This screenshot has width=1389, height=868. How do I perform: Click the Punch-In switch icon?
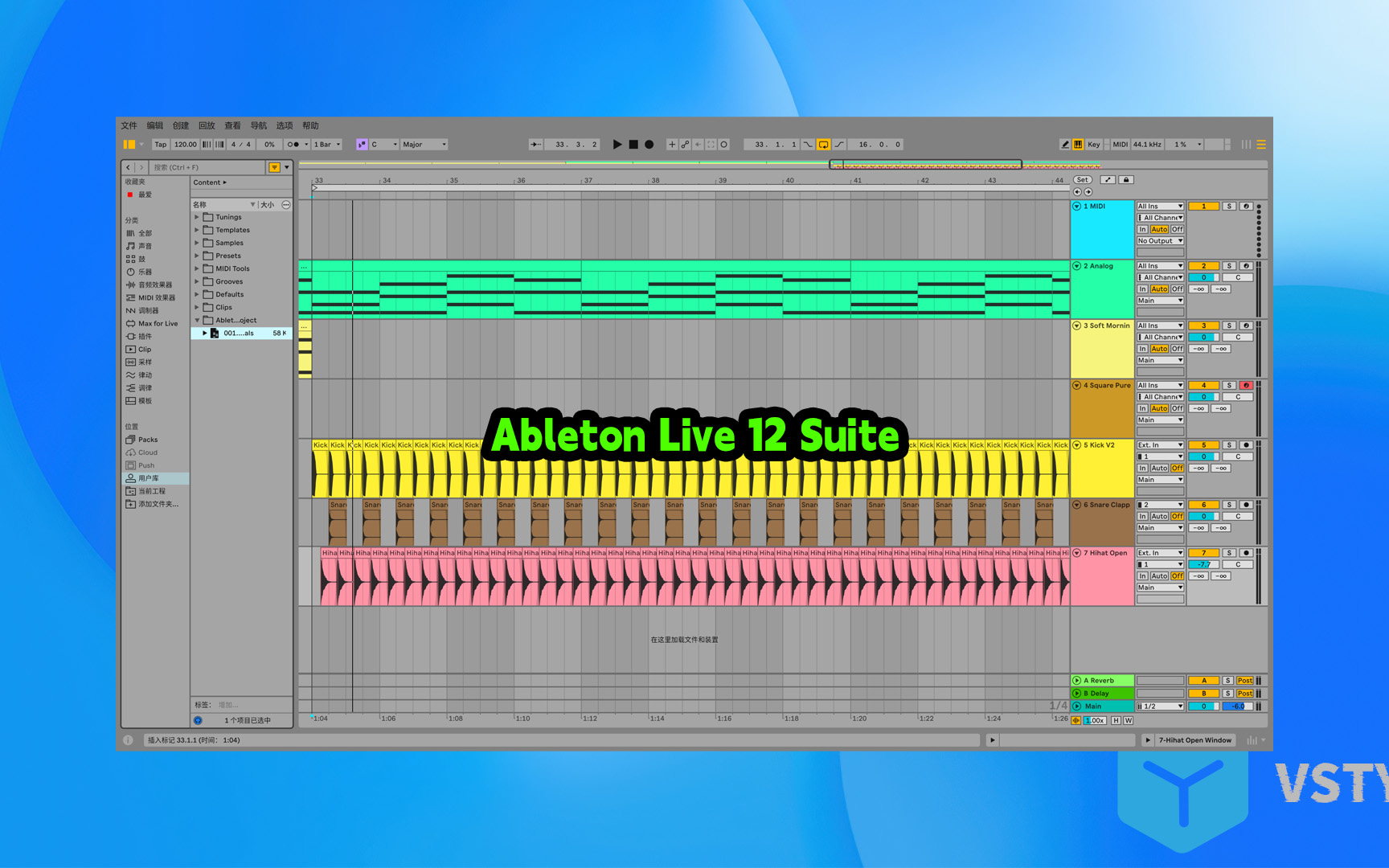(808, 145)
